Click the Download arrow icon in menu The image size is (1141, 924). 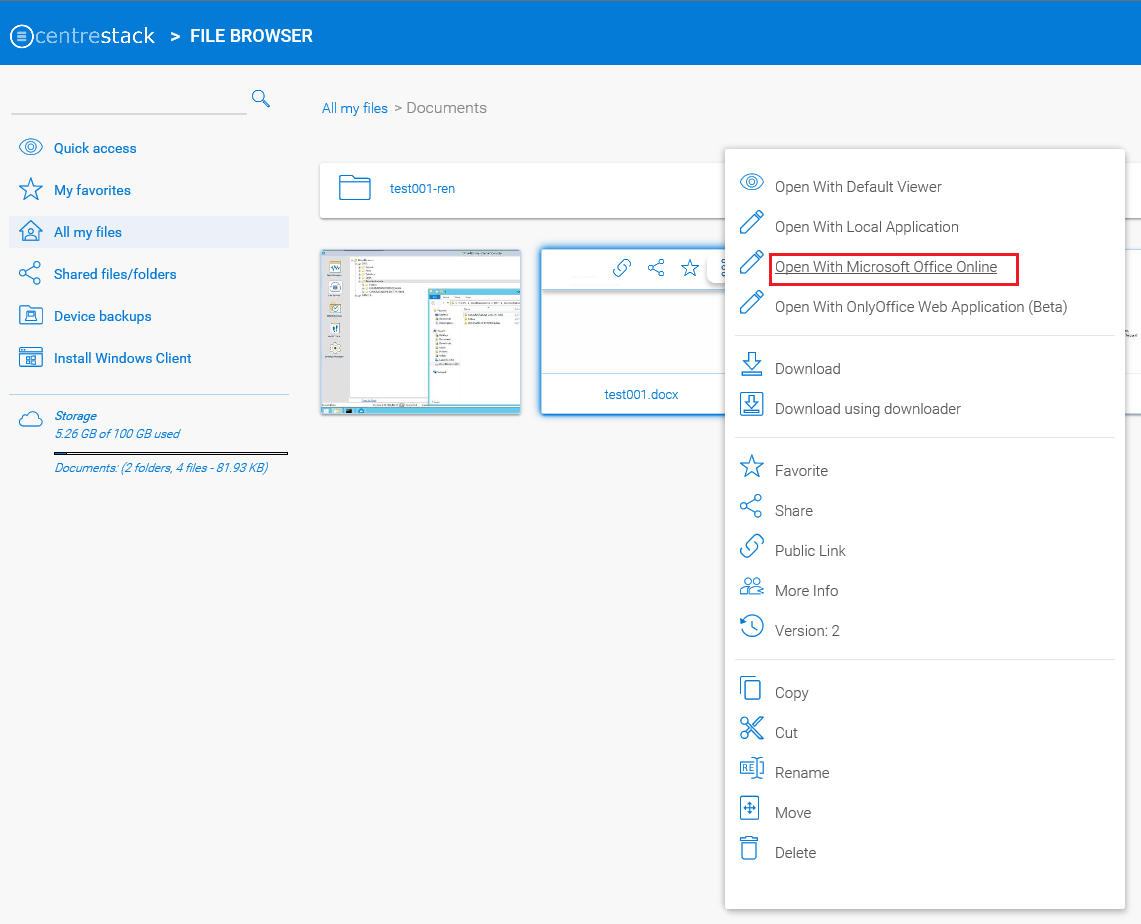(752, 364)
